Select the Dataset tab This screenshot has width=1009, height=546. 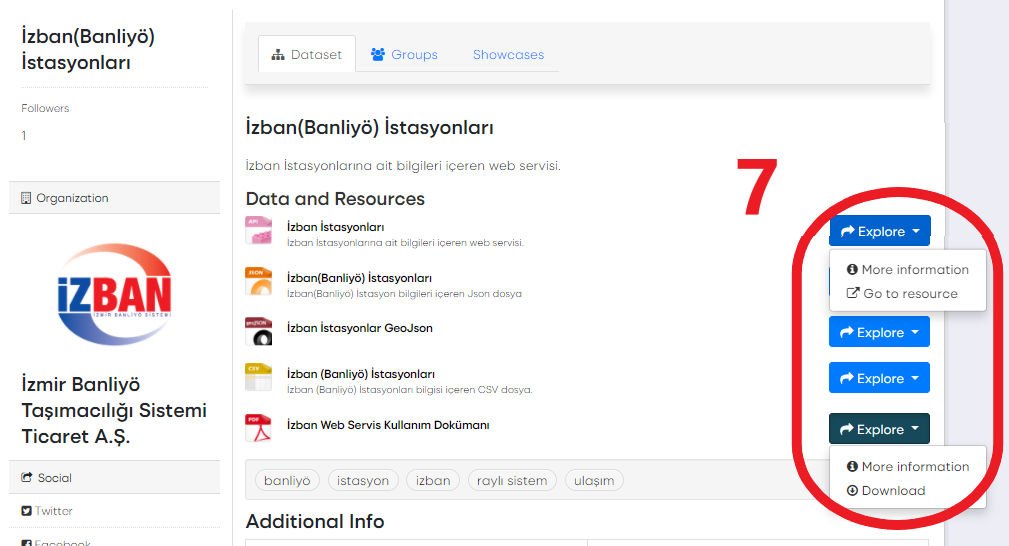point(307,55)
